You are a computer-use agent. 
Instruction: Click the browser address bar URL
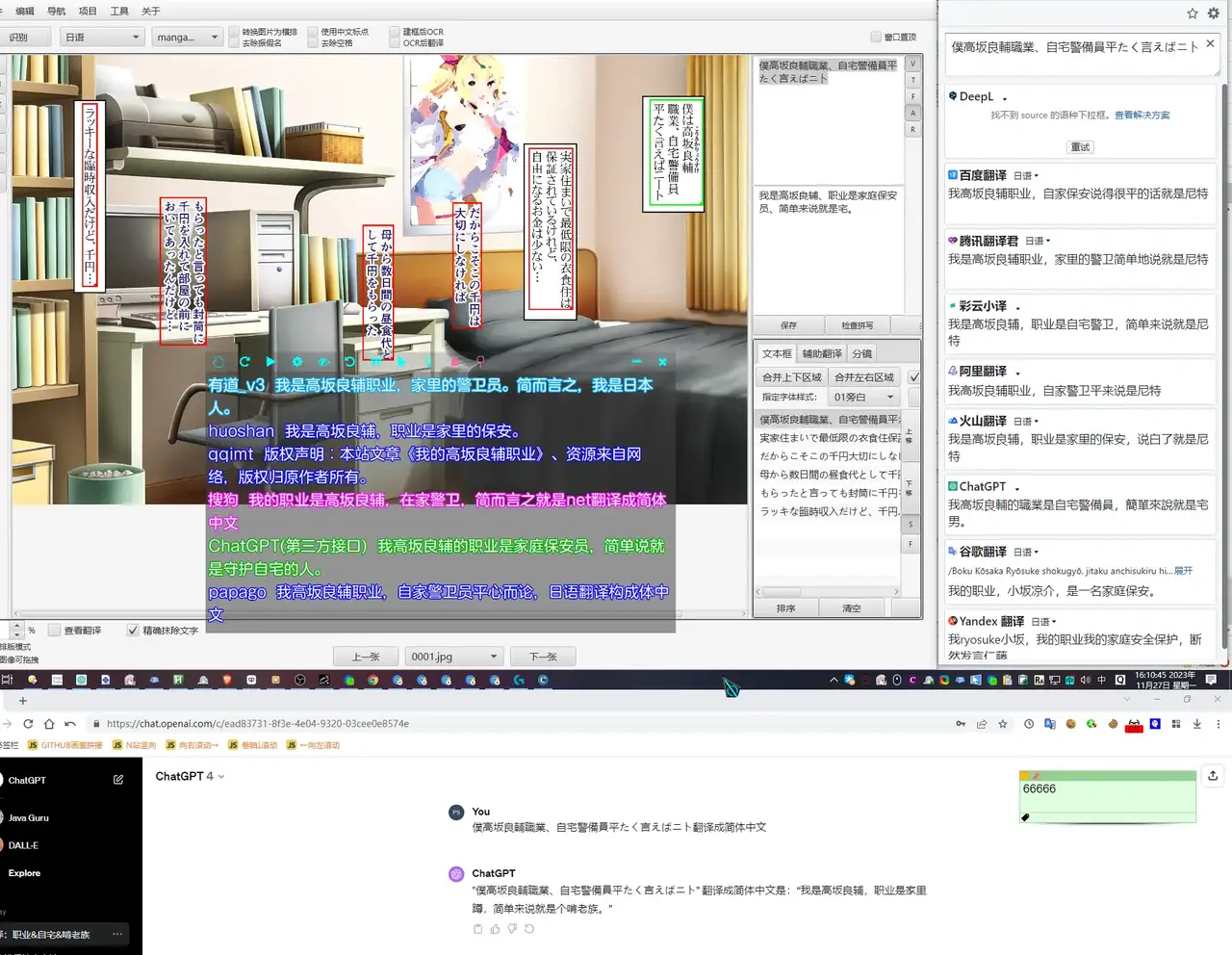pyautogui.click(x=258, y=724)
